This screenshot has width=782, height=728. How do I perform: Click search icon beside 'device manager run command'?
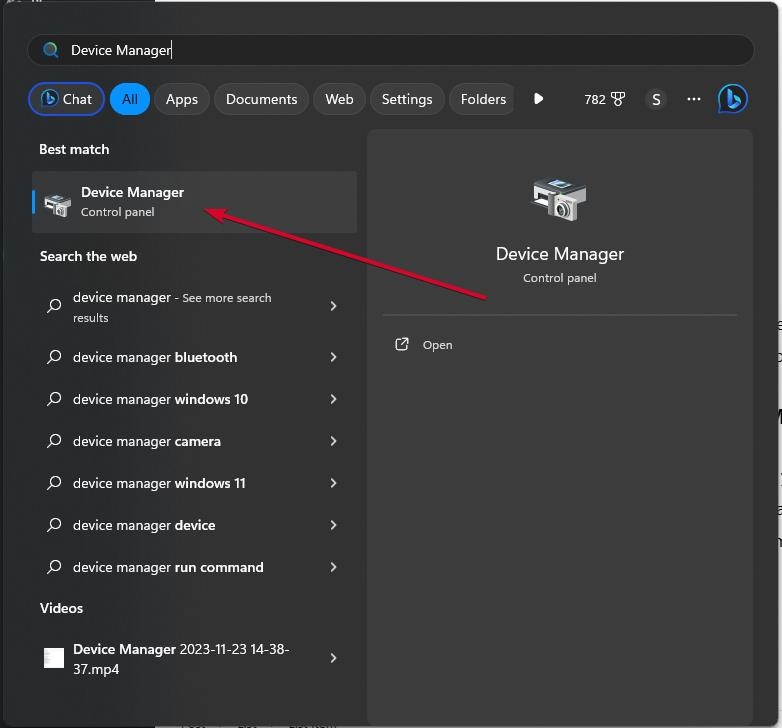click(x=54, y=567)
